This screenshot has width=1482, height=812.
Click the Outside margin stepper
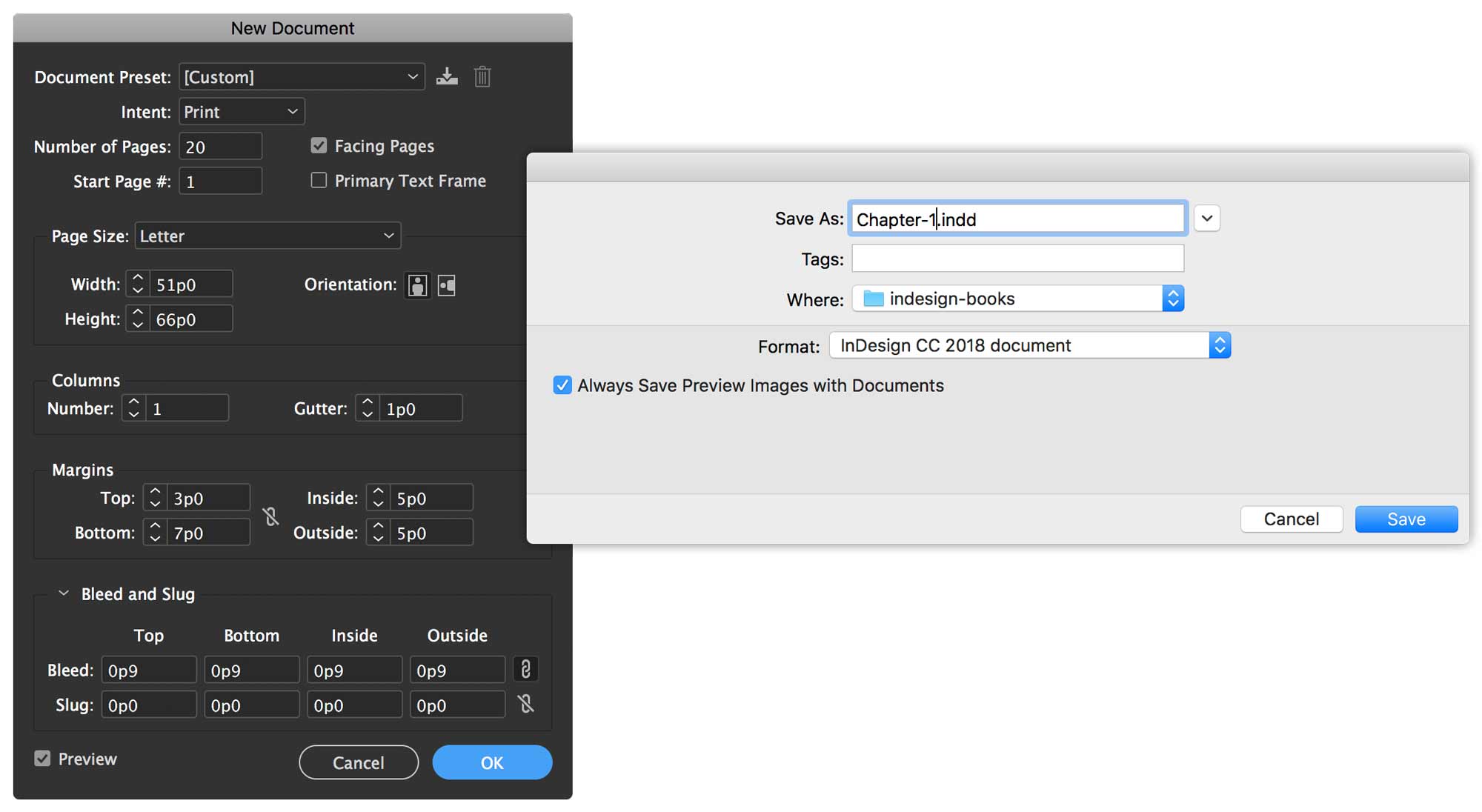point(378,533)
